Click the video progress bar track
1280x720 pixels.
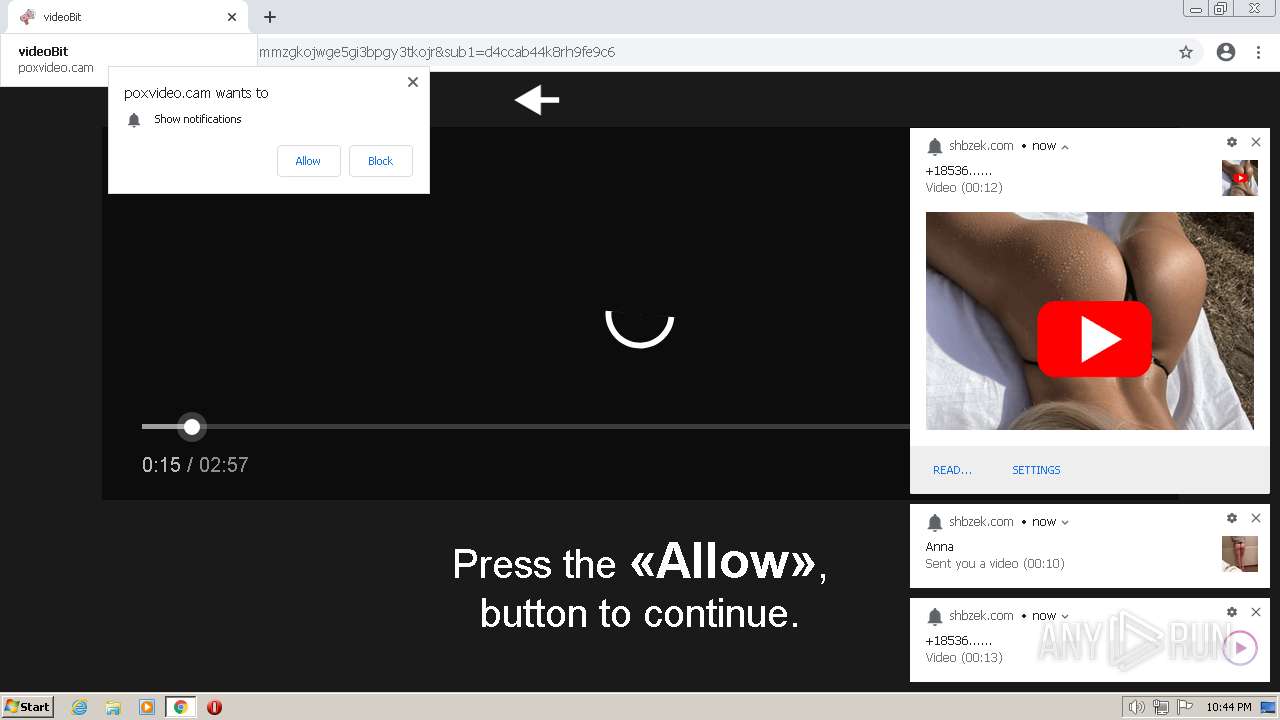(526, 427)
